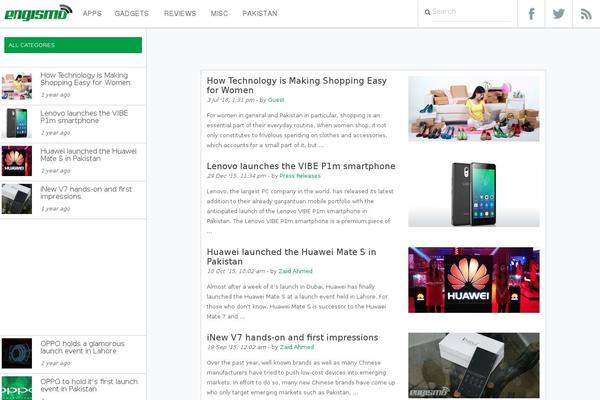600x400 pixels.
Task: Click author link Guest
Action: 276,100
